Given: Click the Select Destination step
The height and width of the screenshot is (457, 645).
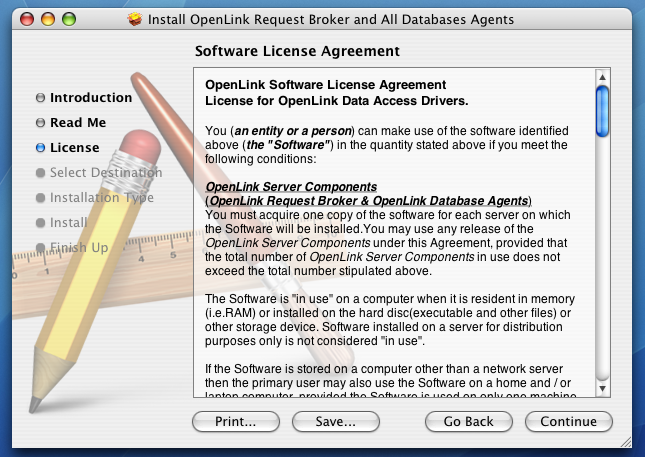Looking at the screenshot, I should 105,173.
